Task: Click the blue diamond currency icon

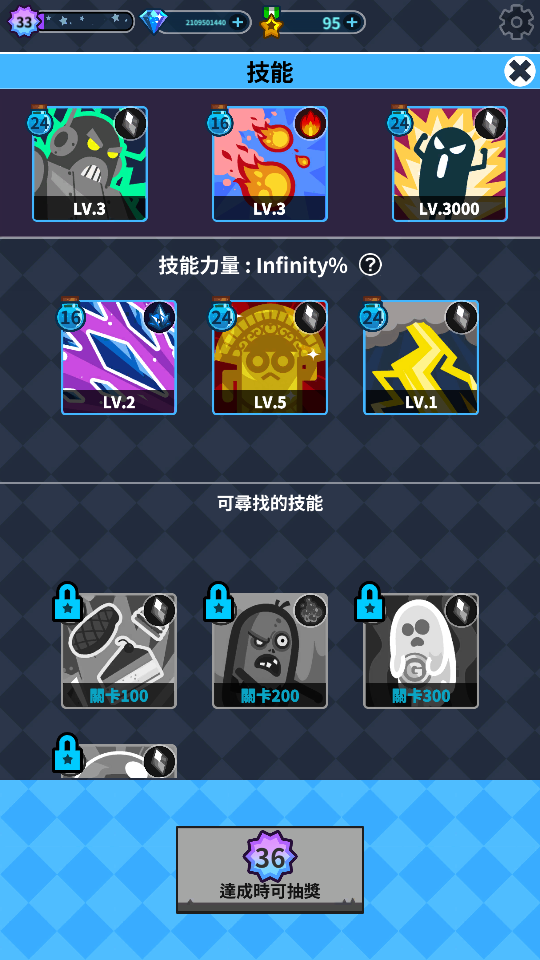Action: click(x=153, y=22)
